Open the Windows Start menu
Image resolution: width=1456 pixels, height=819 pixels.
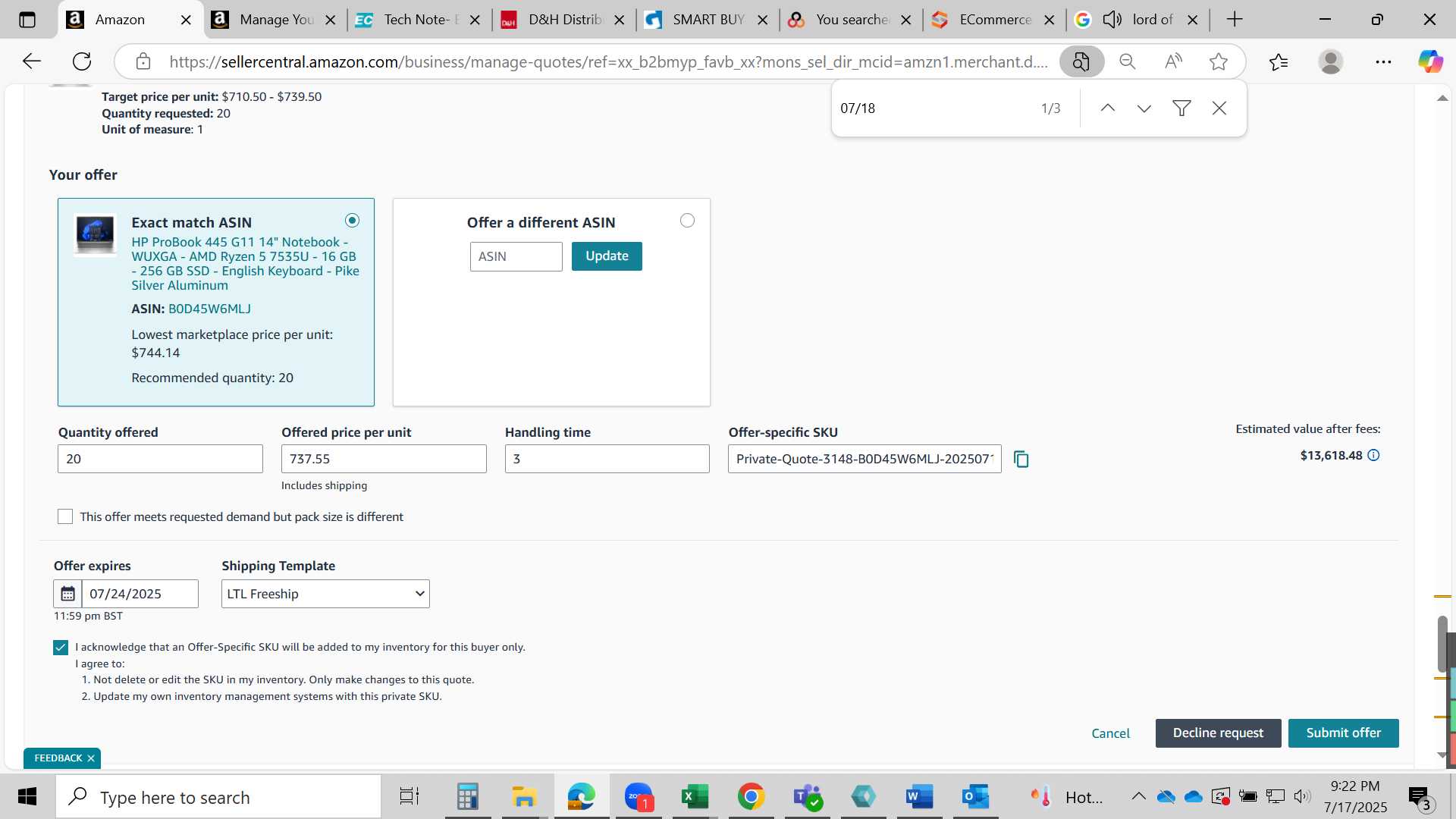point(27,797)
